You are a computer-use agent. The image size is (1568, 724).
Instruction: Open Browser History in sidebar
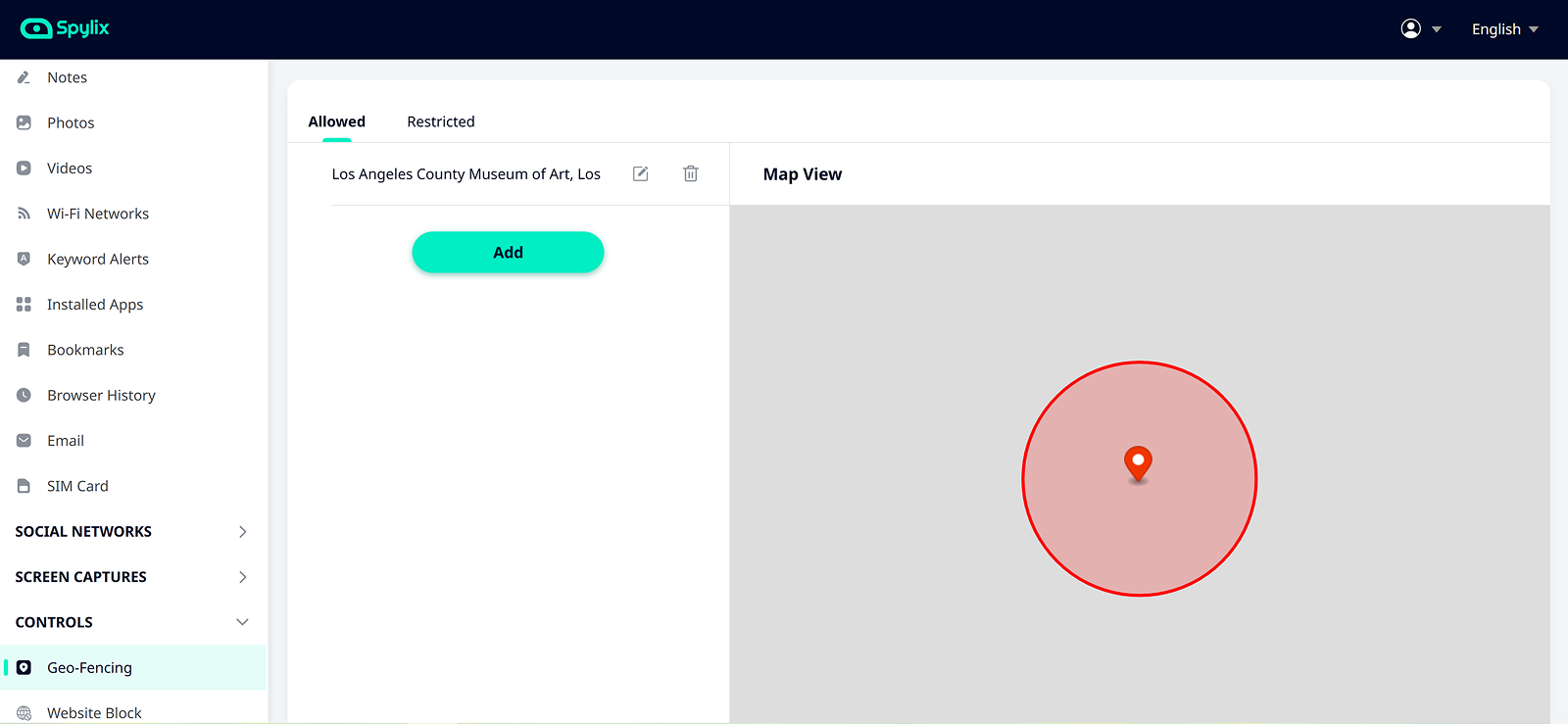[x=101, y=395]
